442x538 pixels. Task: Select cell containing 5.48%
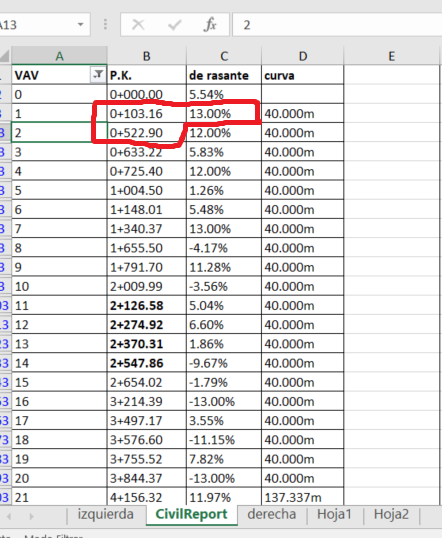(224, 210)
